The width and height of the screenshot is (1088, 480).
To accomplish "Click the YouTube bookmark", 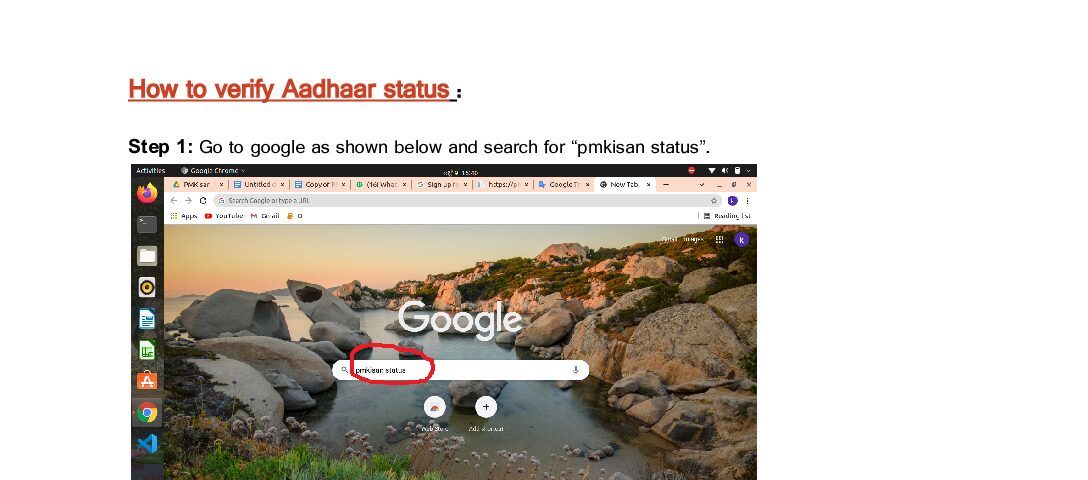I will [x=223, y=216].
